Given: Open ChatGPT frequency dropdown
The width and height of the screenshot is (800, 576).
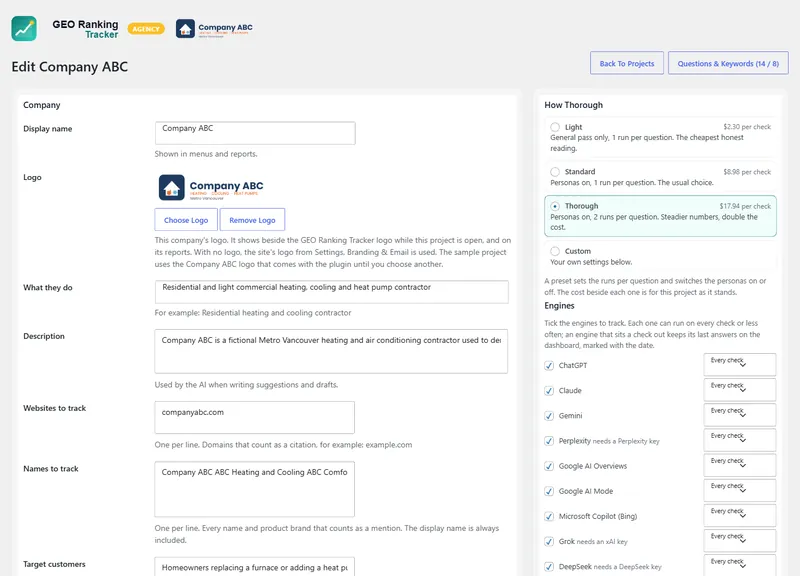Looking at the screenshot, I should tap(740, 364).
